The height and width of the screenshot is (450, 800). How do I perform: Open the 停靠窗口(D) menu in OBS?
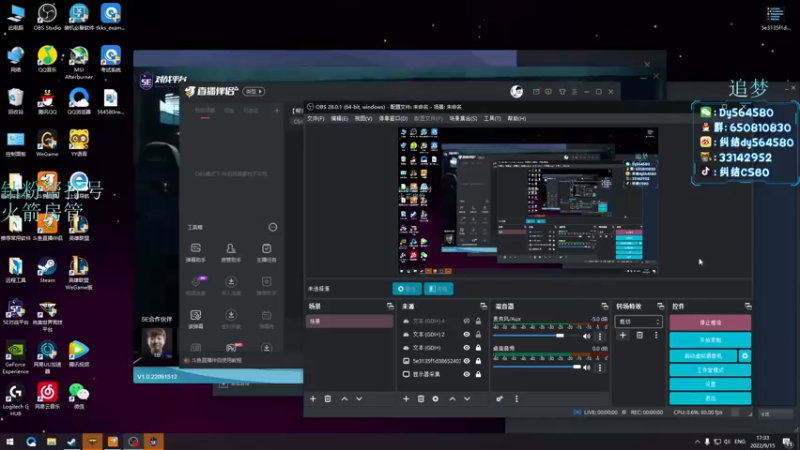[x=393, y=118]
